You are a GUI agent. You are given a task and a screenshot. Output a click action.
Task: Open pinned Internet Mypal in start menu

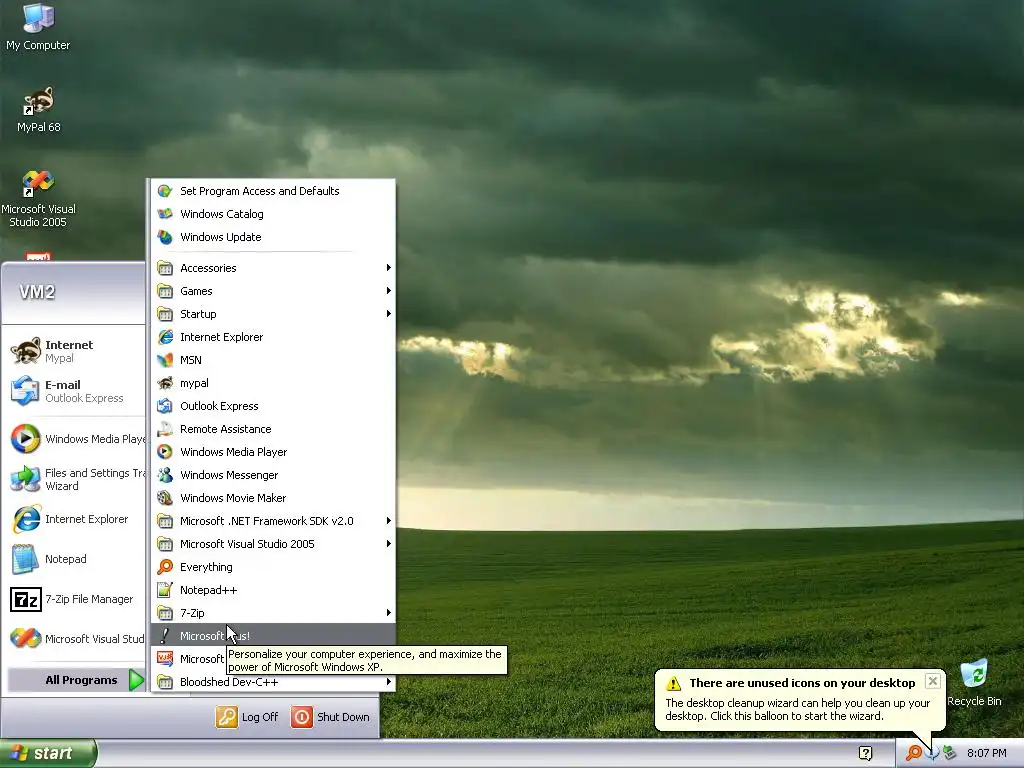(74, 351)
